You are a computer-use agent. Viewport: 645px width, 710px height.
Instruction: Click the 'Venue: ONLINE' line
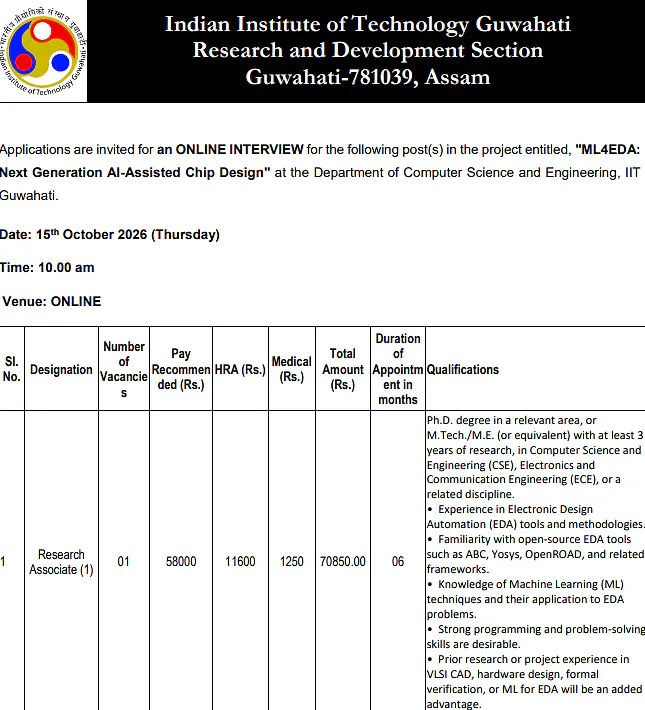[x=52, y=302]
